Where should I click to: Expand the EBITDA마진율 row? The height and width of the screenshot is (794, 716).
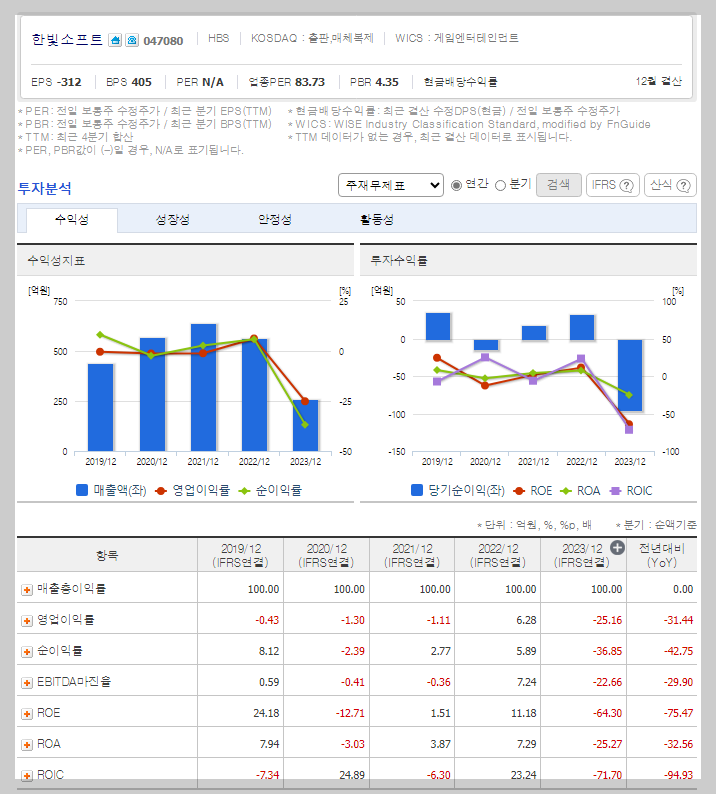click(27, 683)
